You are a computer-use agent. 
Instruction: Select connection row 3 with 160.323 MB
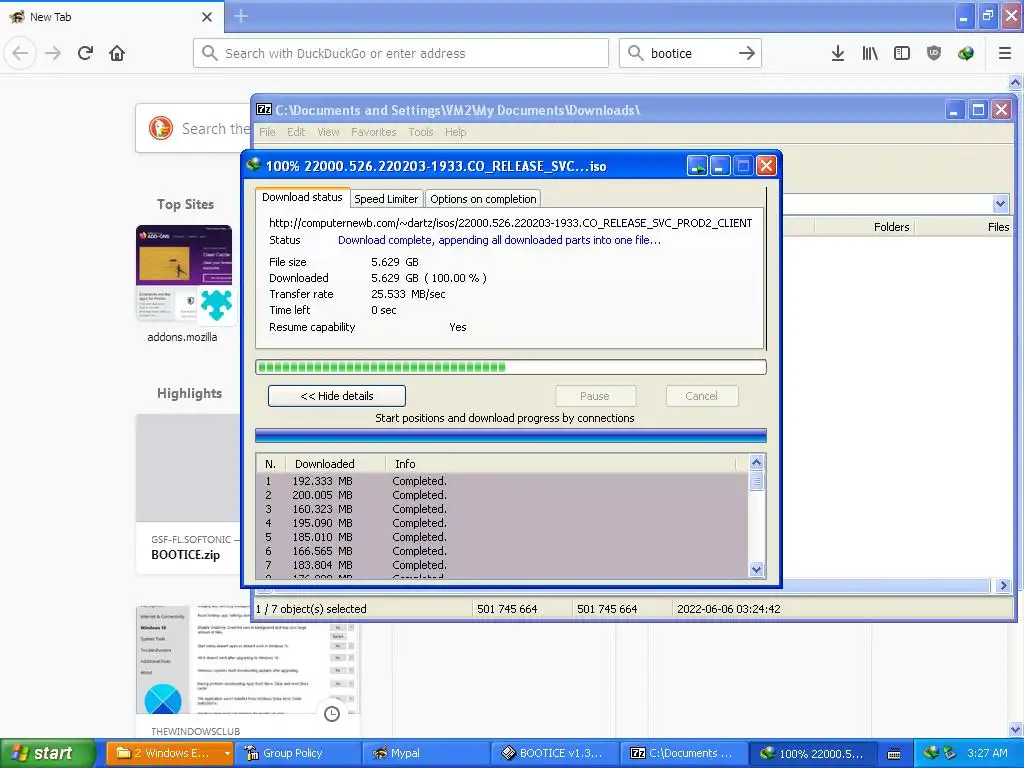[502, 509]
